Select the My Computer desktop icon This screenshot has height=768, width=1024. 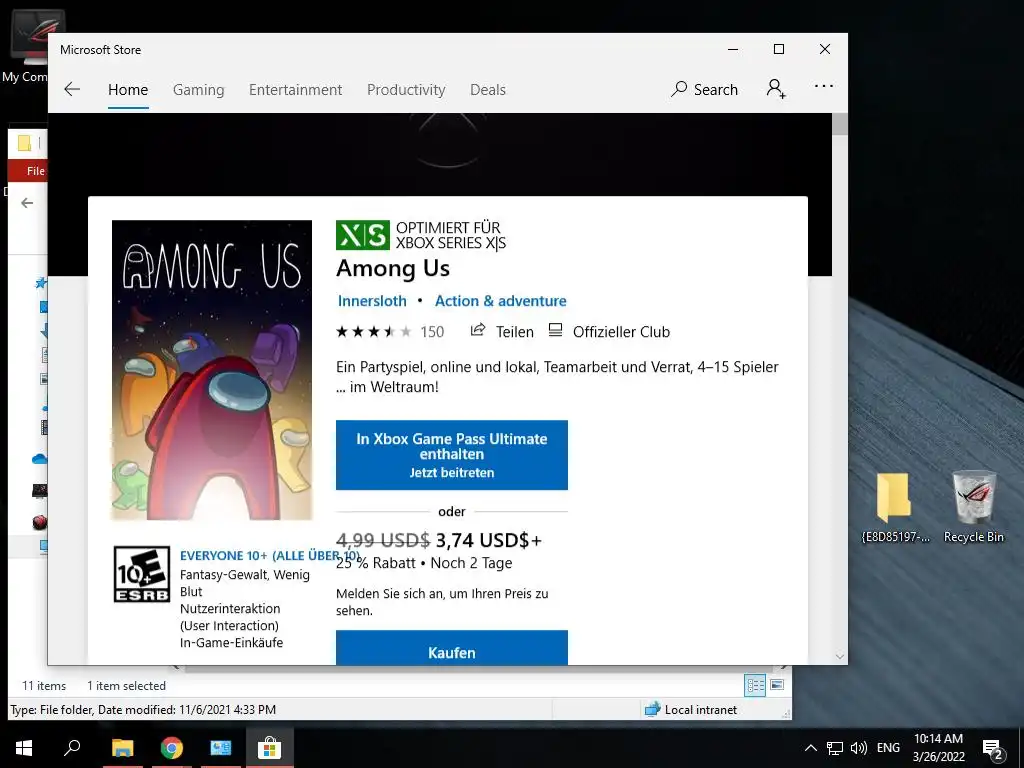(x=25, y=46)
